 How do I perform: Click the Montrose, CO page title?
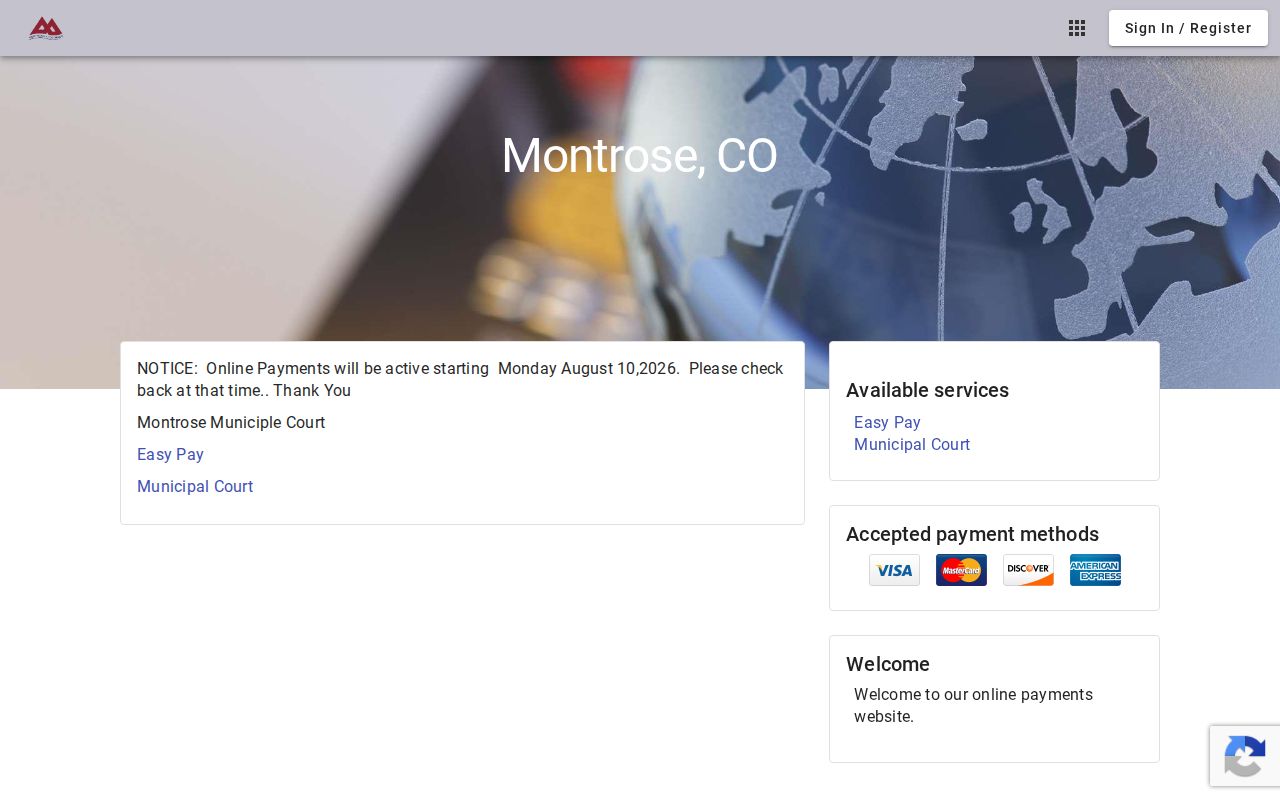(x=639, y=156)
